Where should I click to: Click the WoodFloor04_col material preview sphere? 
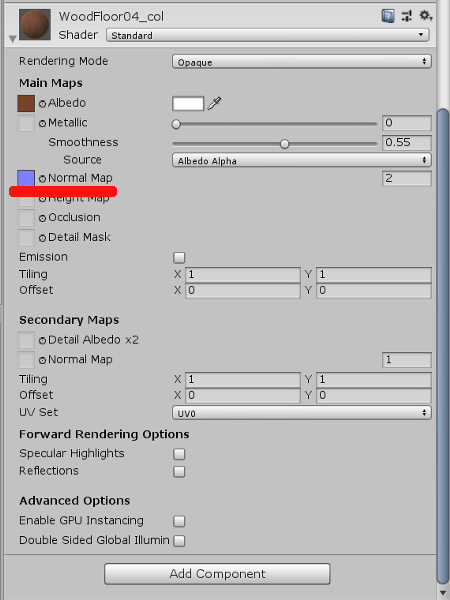point(35,24)
